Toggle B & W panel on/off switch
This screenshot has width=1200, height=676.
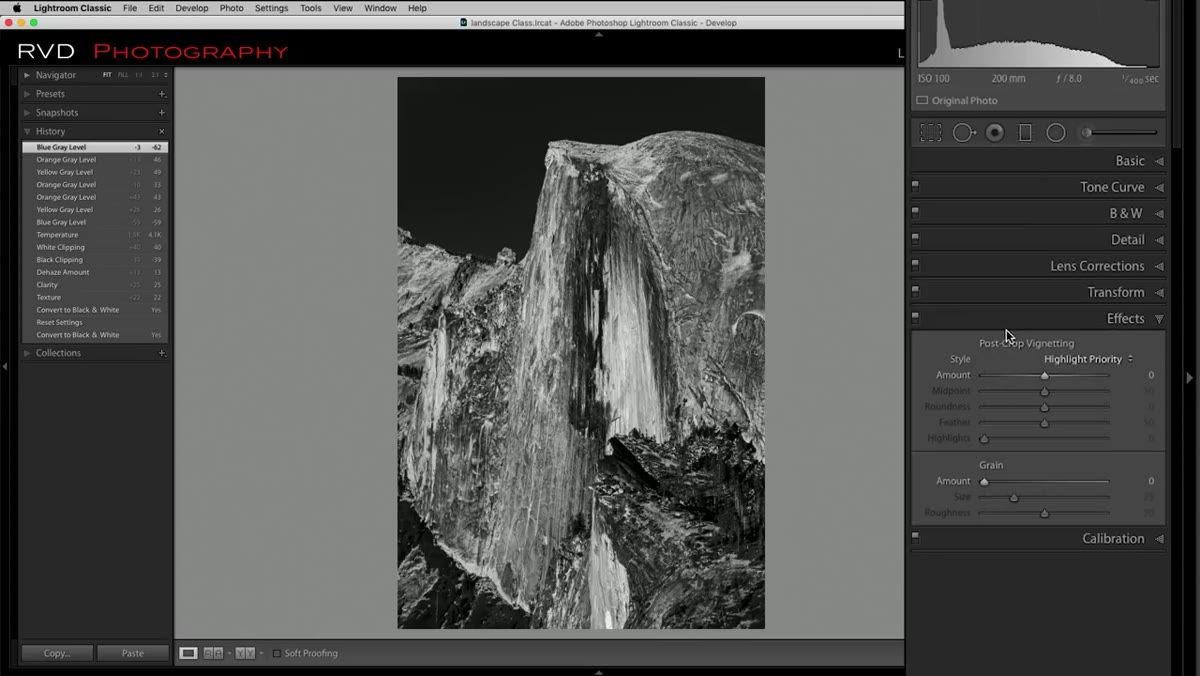tap(915, 211)
